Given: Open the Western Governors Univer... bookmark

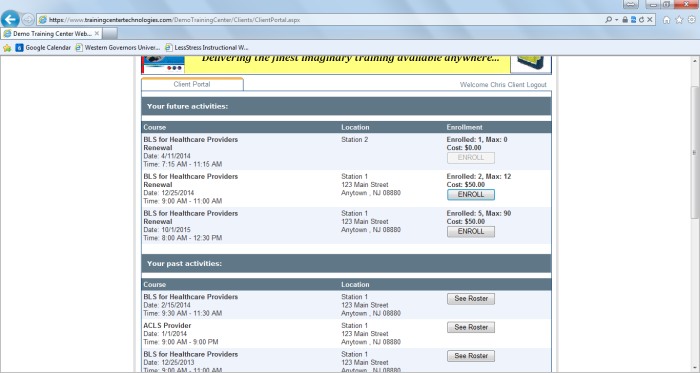Looking at the screenshot, I should 118,47.
